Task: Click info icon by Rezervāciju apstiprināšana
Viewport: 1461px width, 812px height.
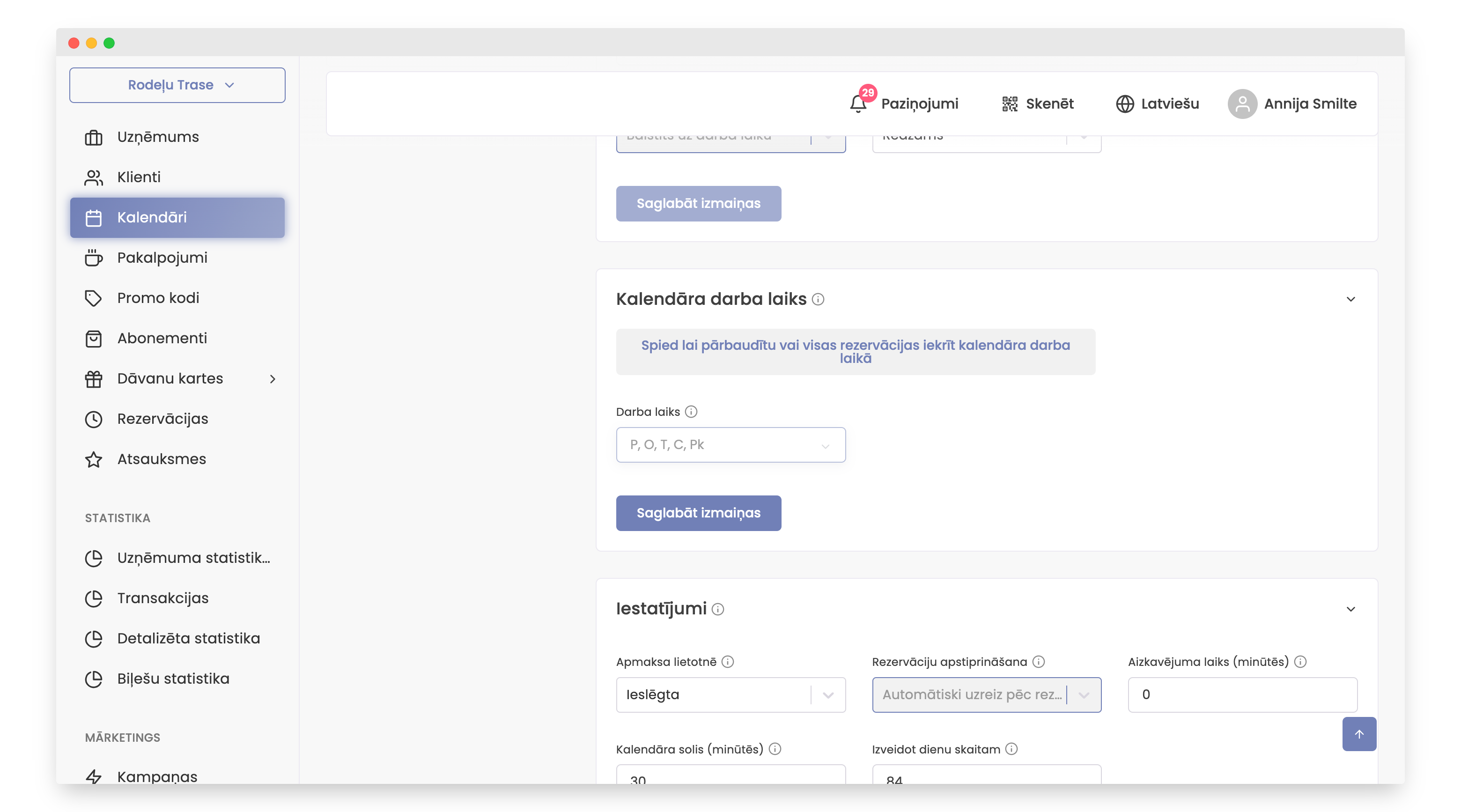Action: pyautogui.click(x=1039, y=662)
